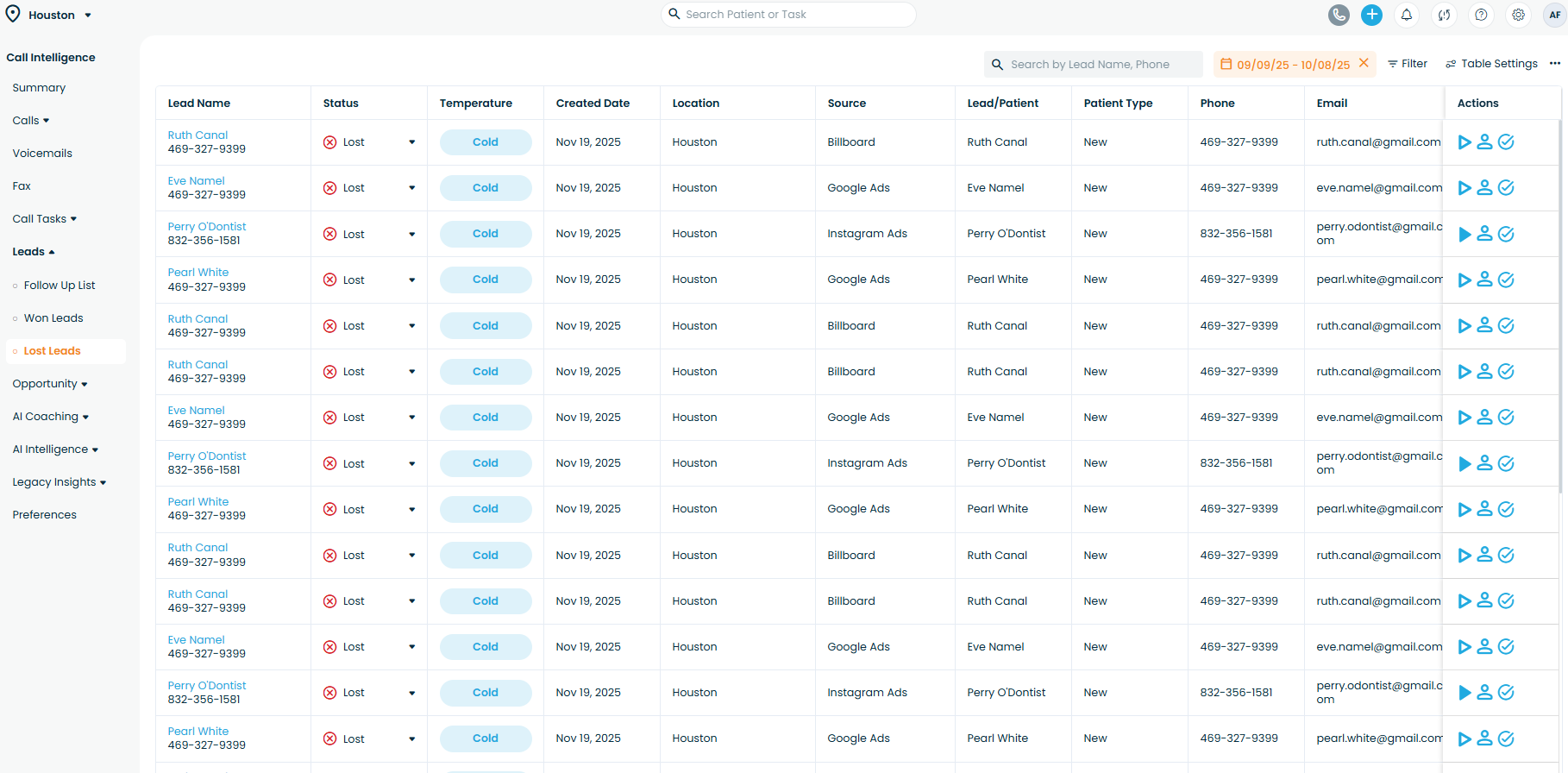Go to Won Leads in sidebar
This screenshot has width=1568, height=773.
click(53, 318)
